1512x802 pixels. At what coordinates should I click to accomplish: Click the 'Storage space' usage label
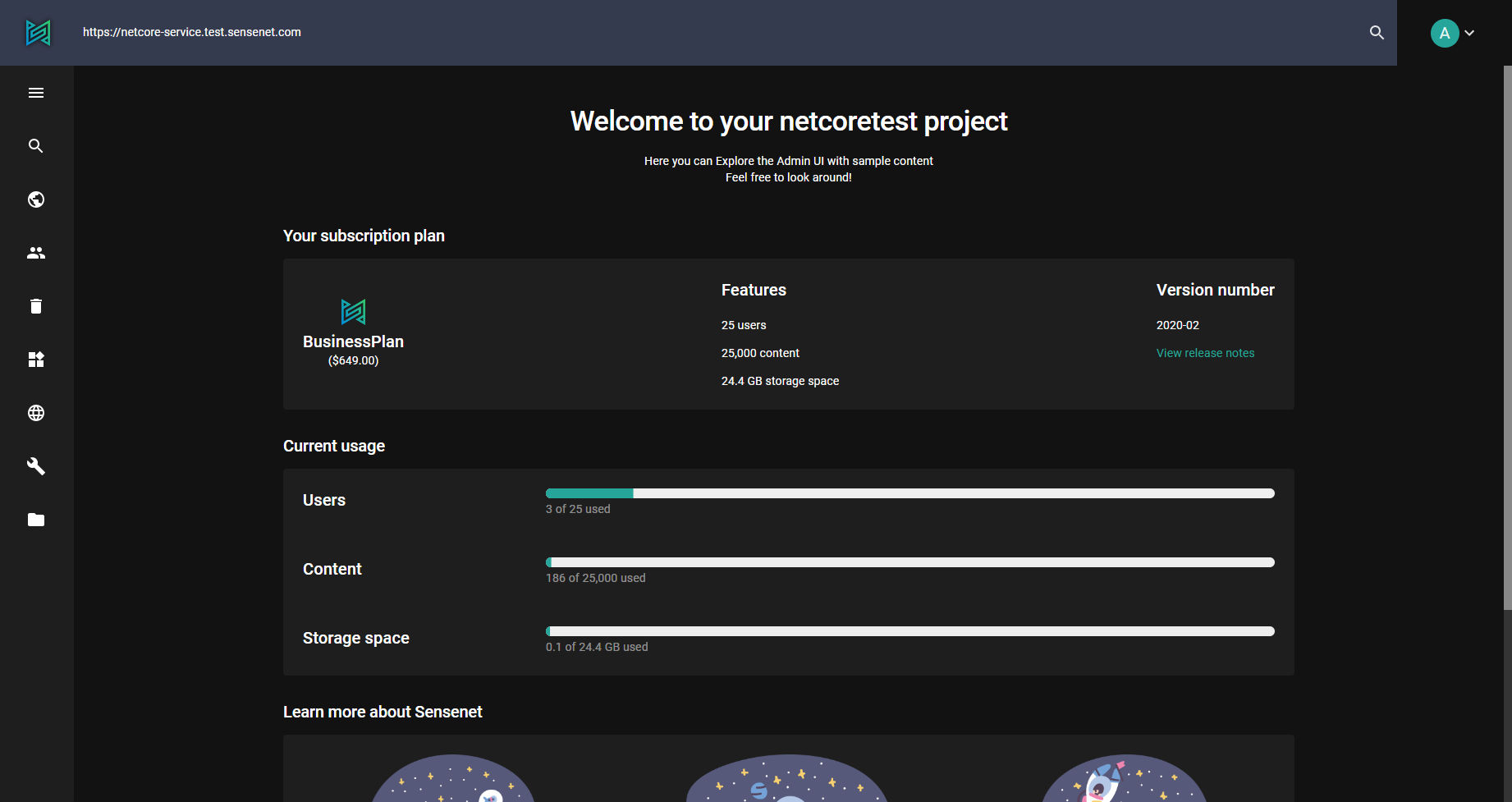pos(355,638)
